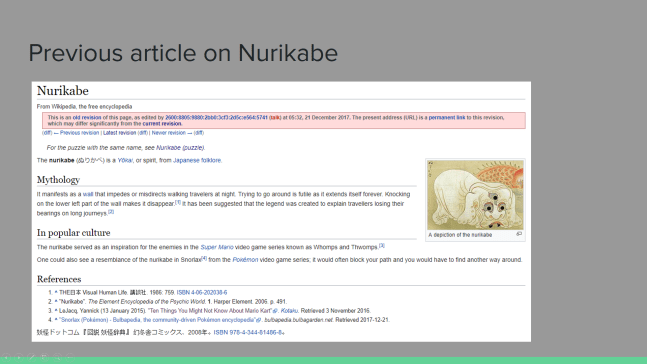Jump up from reference 1 caret

click(x=56, y=292)
